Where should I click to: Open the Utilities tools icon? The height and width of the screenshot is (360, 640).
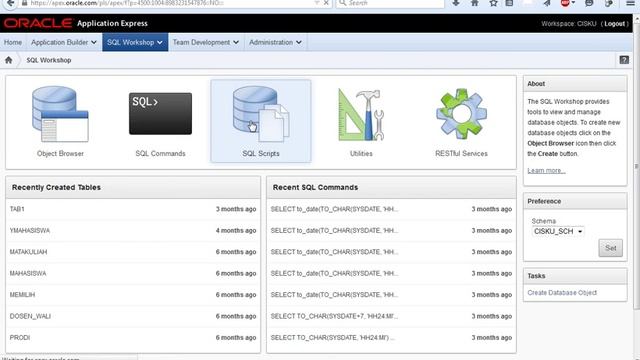pyautogui.click(x=361, y=115)
